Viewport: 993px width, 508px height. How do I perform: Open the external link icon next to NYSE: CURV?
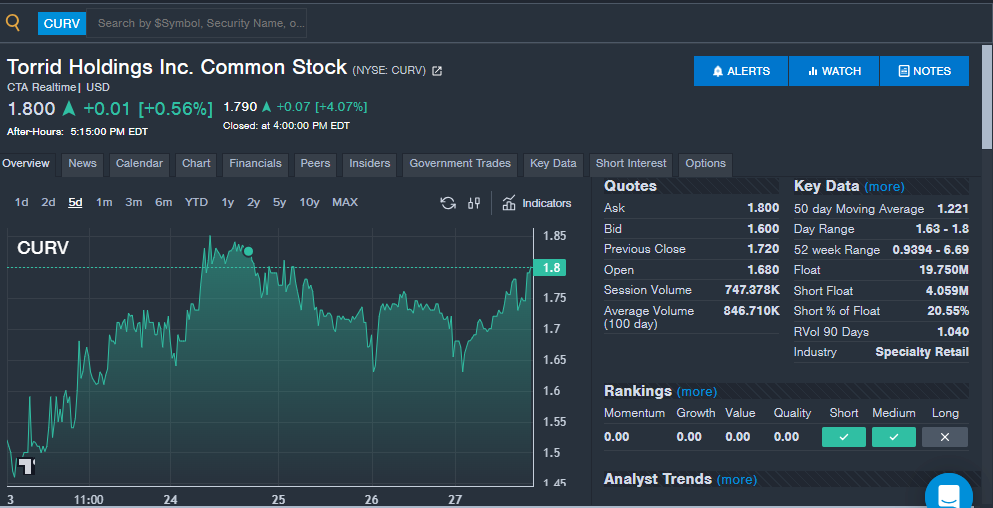436,71
